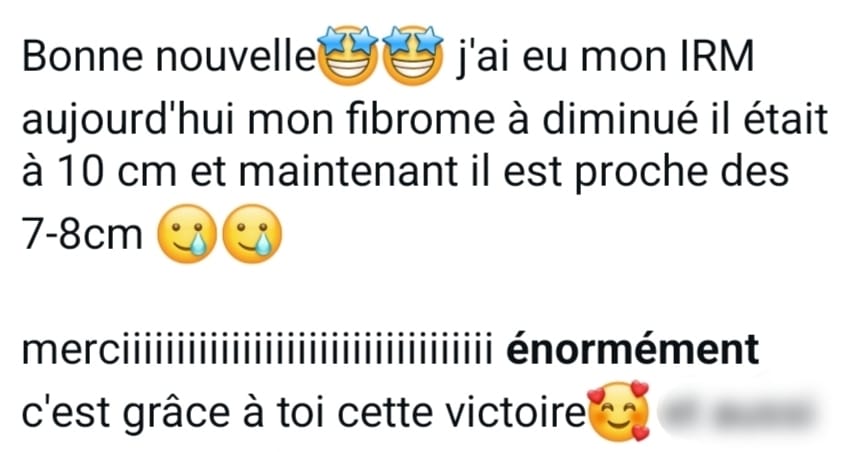Click the blurred name after the hearts emoji
Image resolution: width=855 pixels, height=452 pixels.
739,414
